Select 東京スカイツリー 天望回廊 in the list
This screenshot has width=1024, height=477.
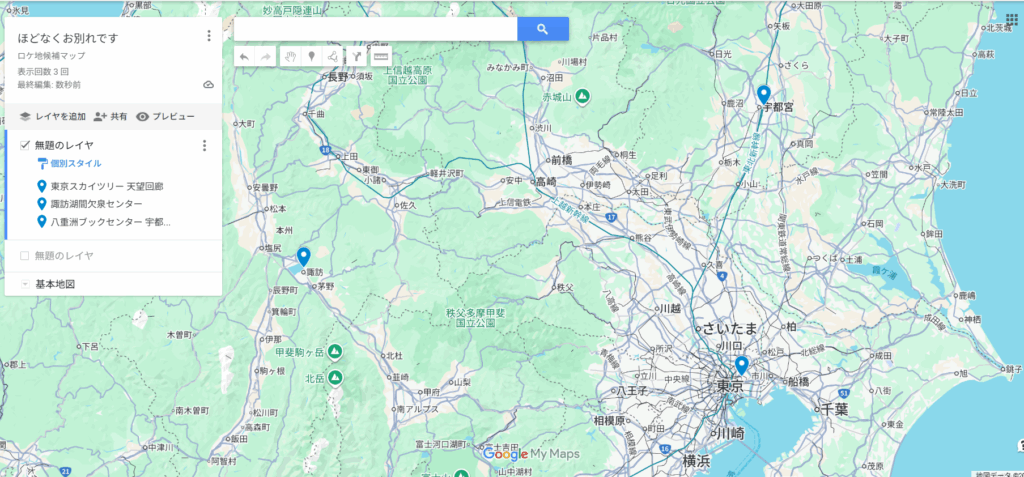coord(106,186)
